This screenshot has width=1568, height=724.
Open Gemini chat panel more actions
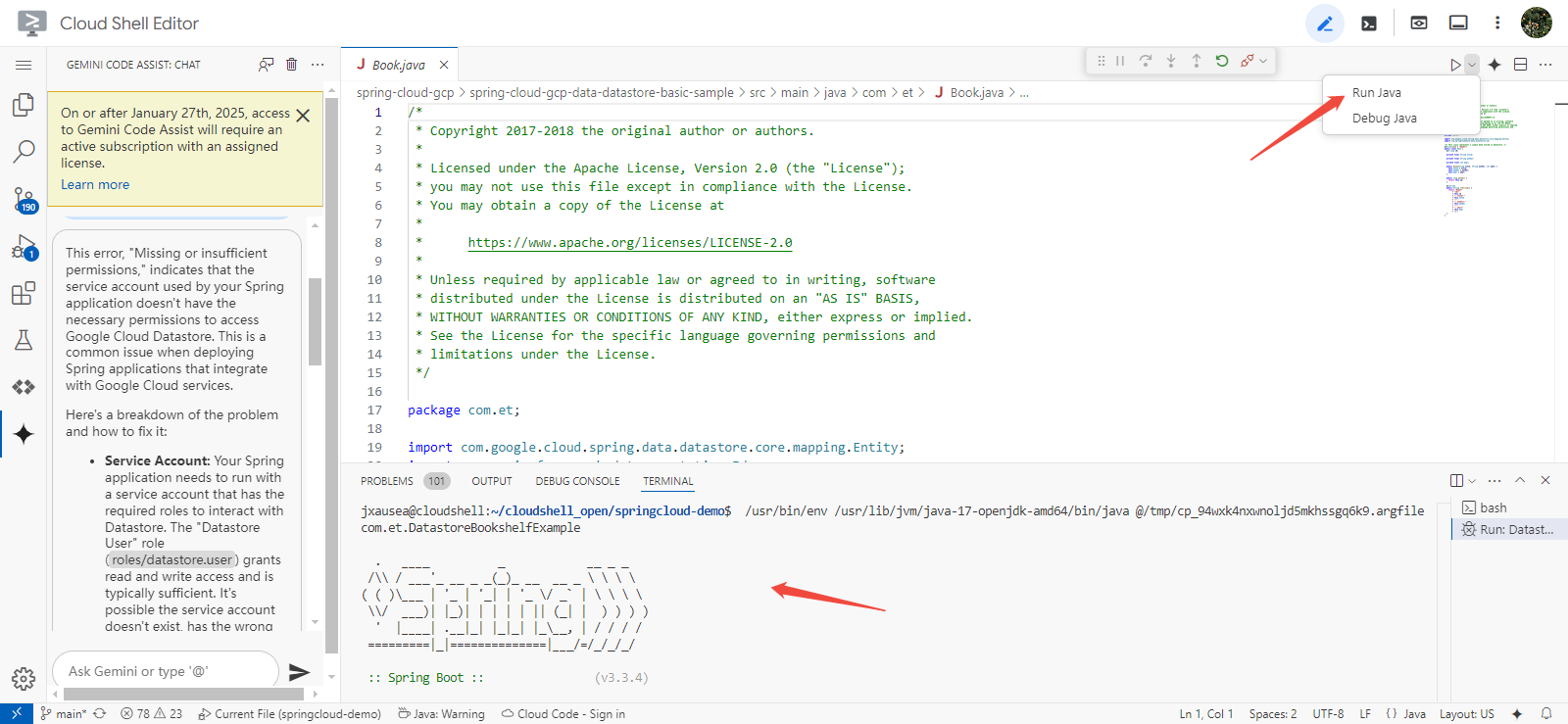[318, 65]
